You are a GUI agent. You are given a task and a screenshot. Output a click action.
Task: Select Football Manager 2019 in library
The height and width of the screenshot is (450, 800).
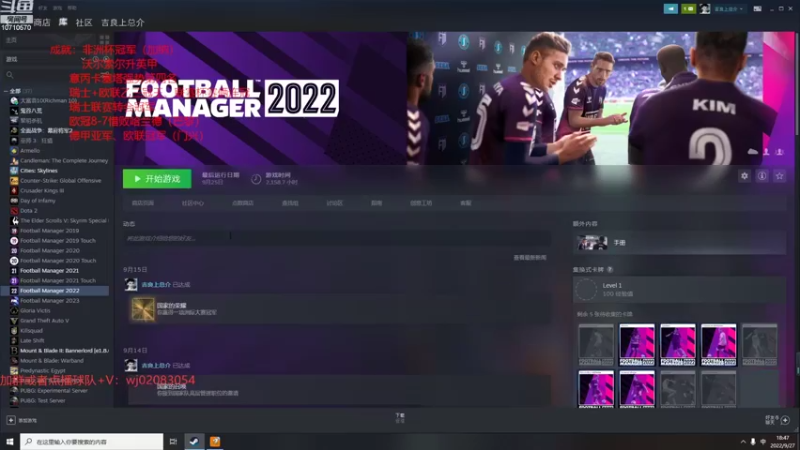click(x=49, y=231)
